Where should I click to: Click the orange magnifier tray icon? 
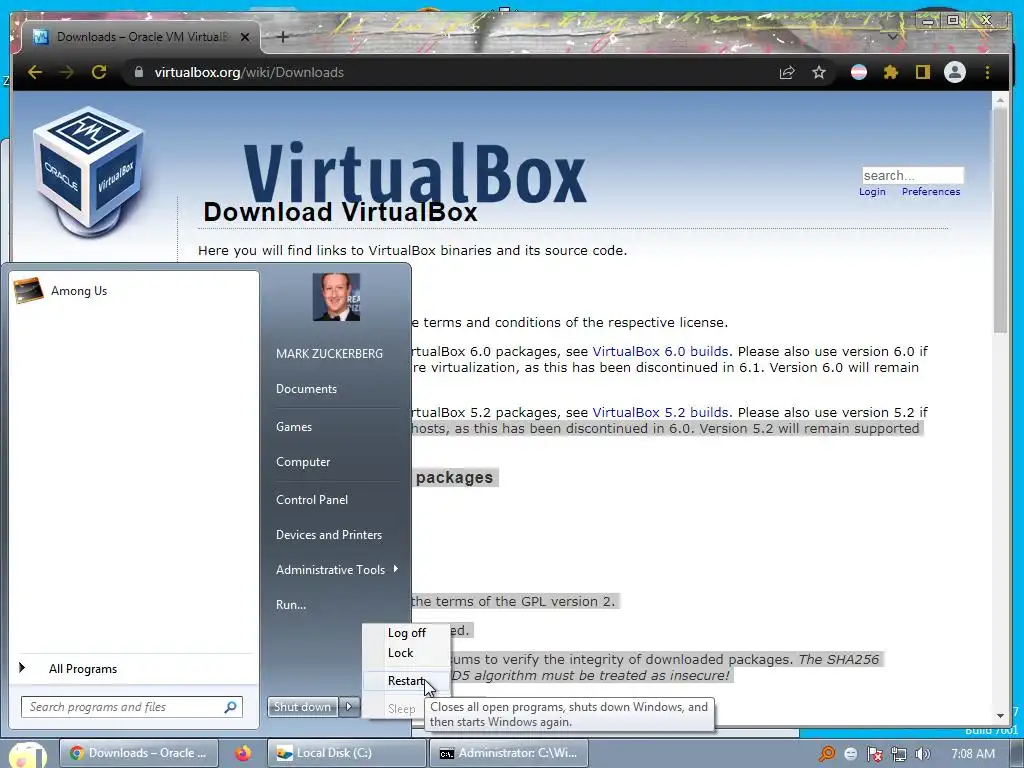pyautogui.click(x=827, y=754)
